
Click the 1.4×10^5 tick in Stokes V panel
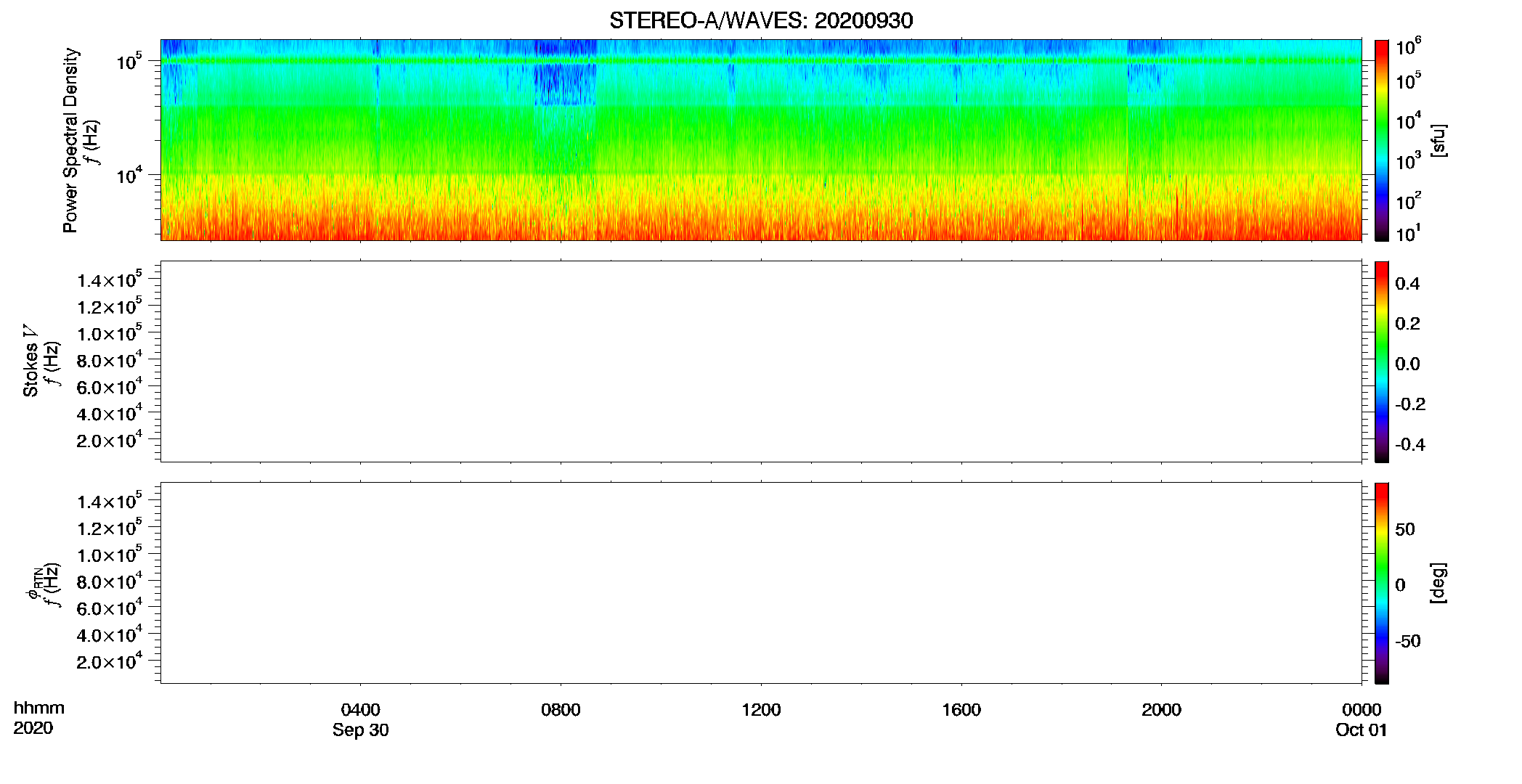click(110, 279)
